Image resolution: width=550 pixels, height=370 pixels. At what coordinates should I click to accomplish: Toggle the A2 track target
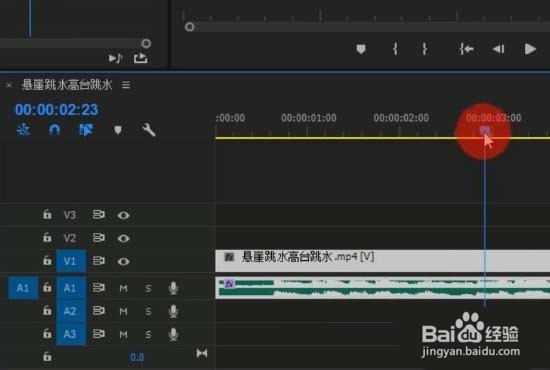point(71,311)
